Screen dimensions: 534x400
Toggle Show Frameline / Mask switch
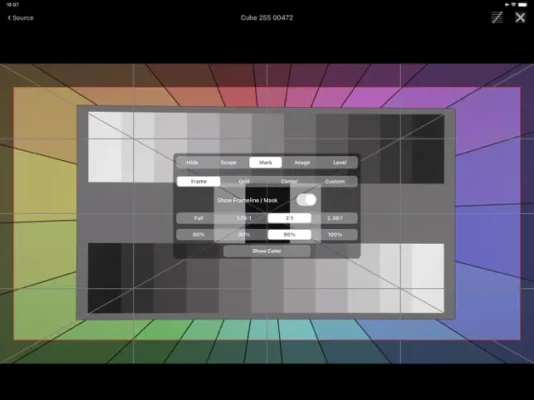pos(306,200)
